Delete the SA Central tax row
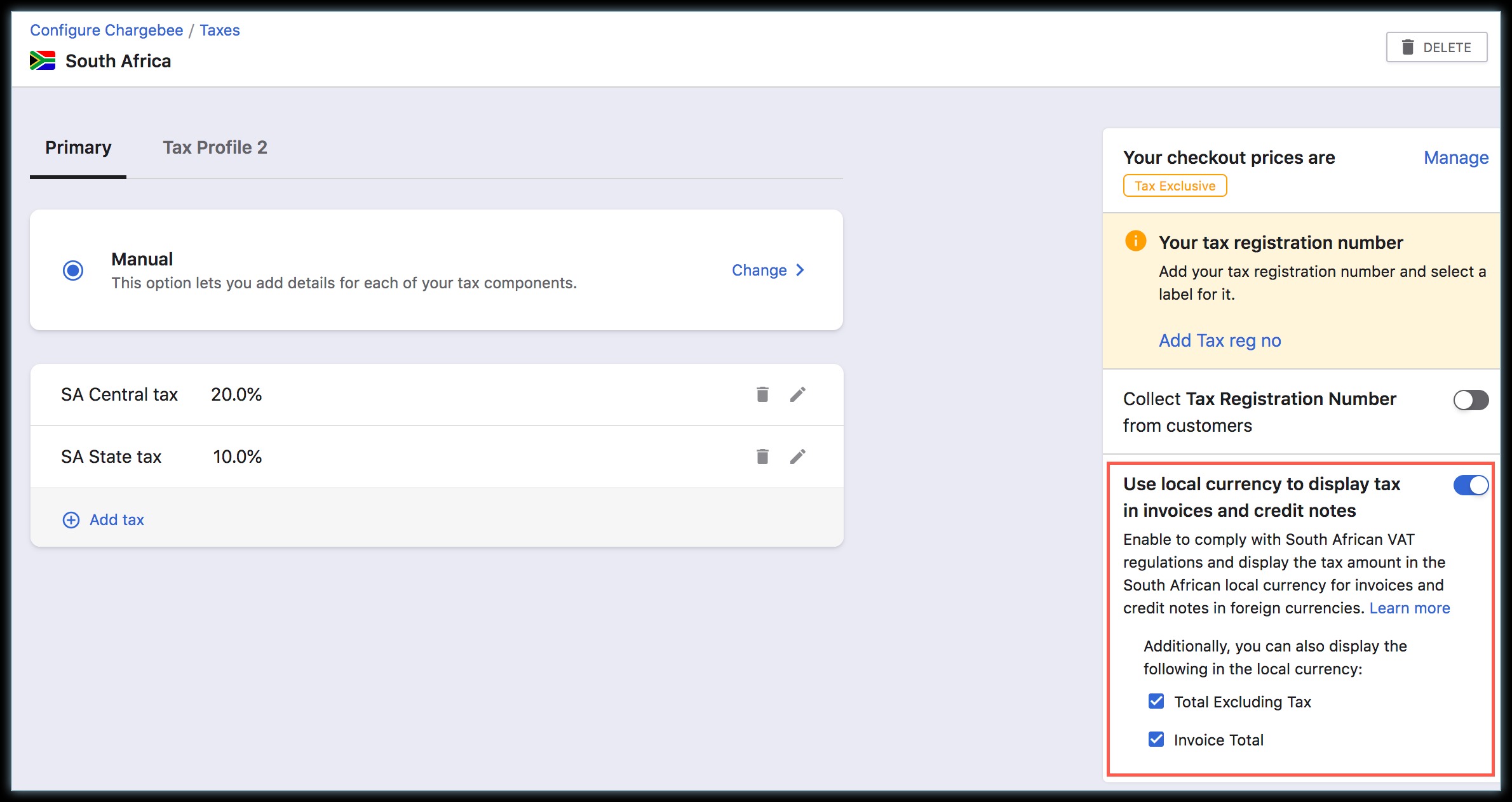Screen dimensions: 1512x802 (762, 394)
